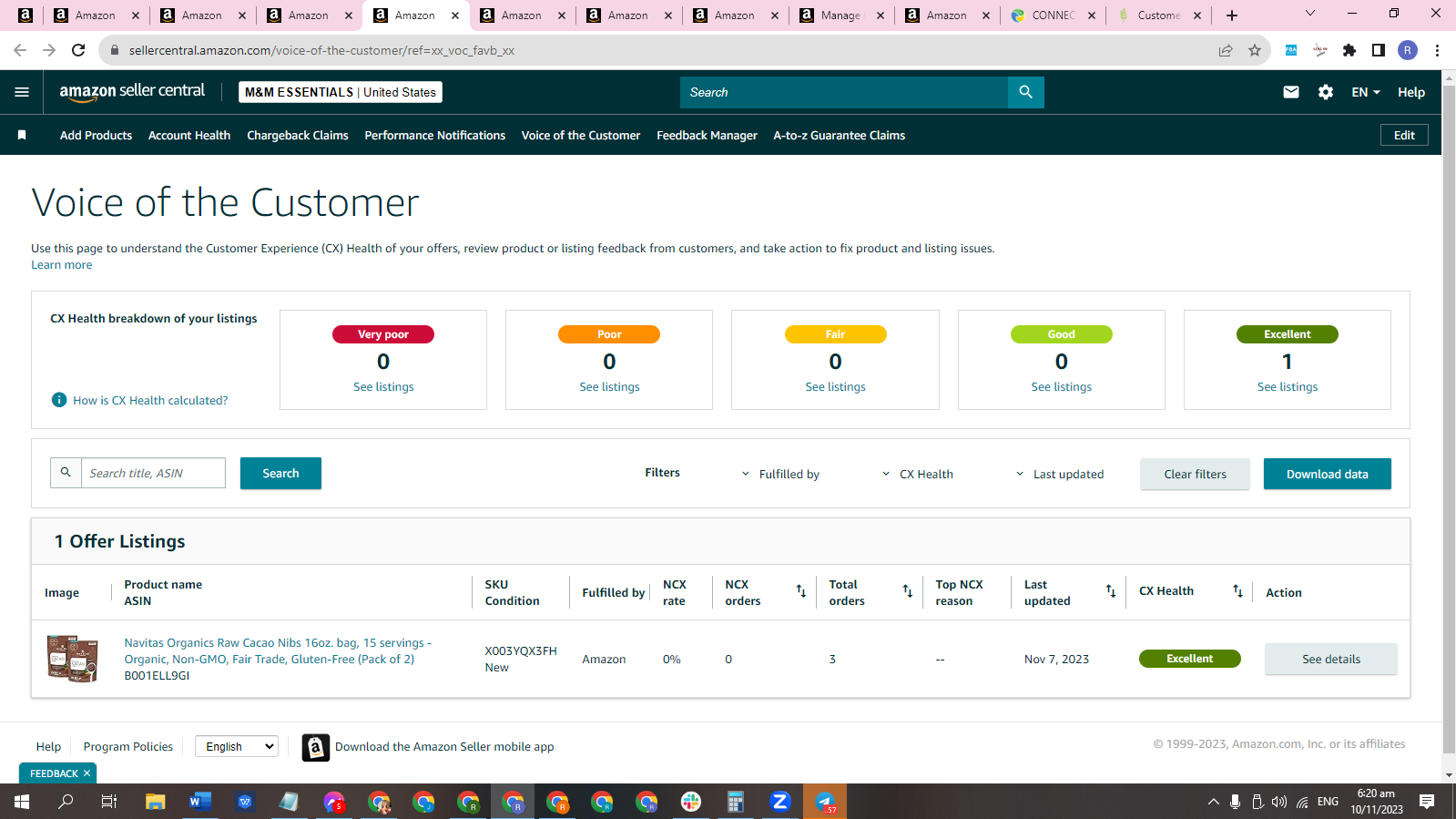The height and width of the screenshot is (819, 1456).
Task: Click the teal Search button
Action: [x=280, y=473]
